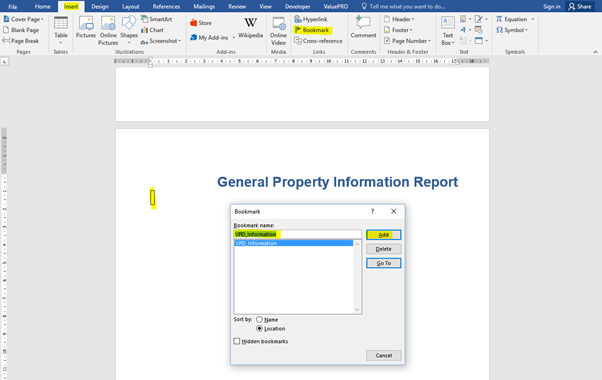Click the Bookmark name text field

298,234
